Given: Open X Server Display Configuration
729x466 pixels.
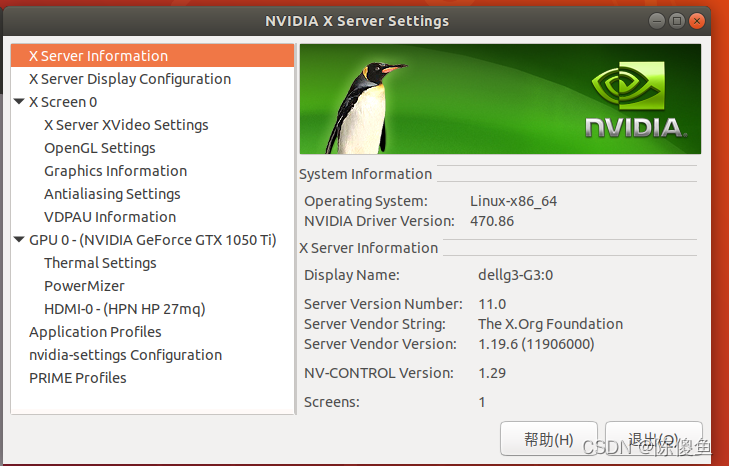Looking at the screenshot, I should click(x=152, y=79).
